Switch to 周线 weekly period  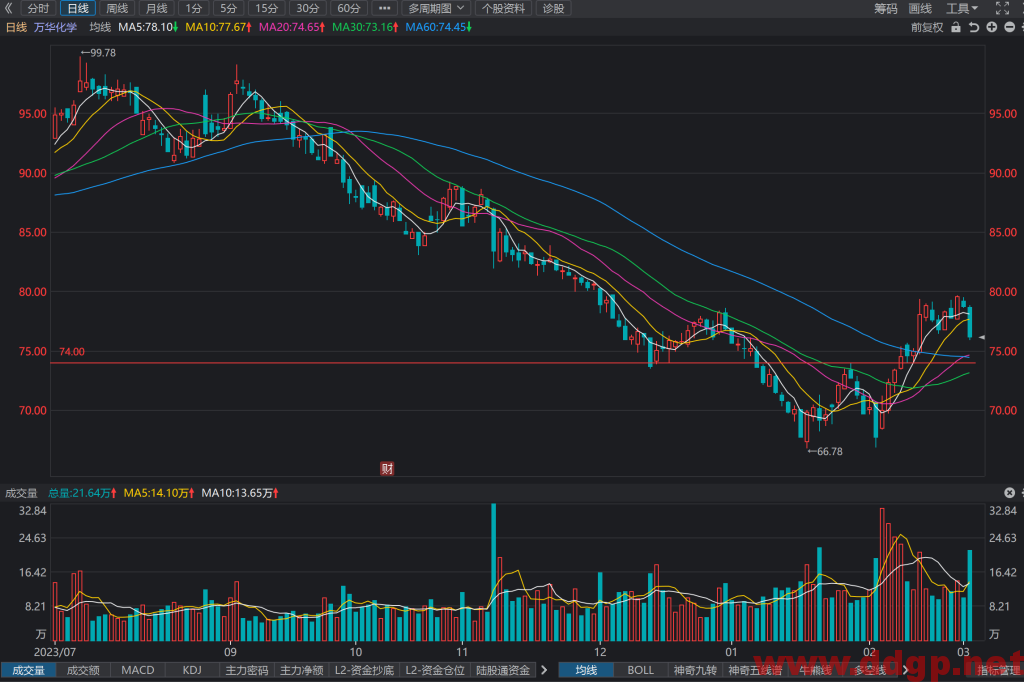[117, 8]
